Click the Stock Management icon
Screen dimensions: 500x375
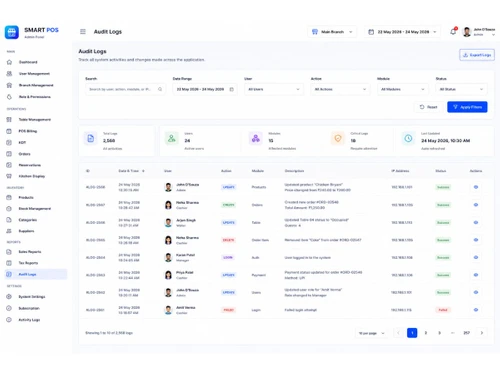[9, 208]
